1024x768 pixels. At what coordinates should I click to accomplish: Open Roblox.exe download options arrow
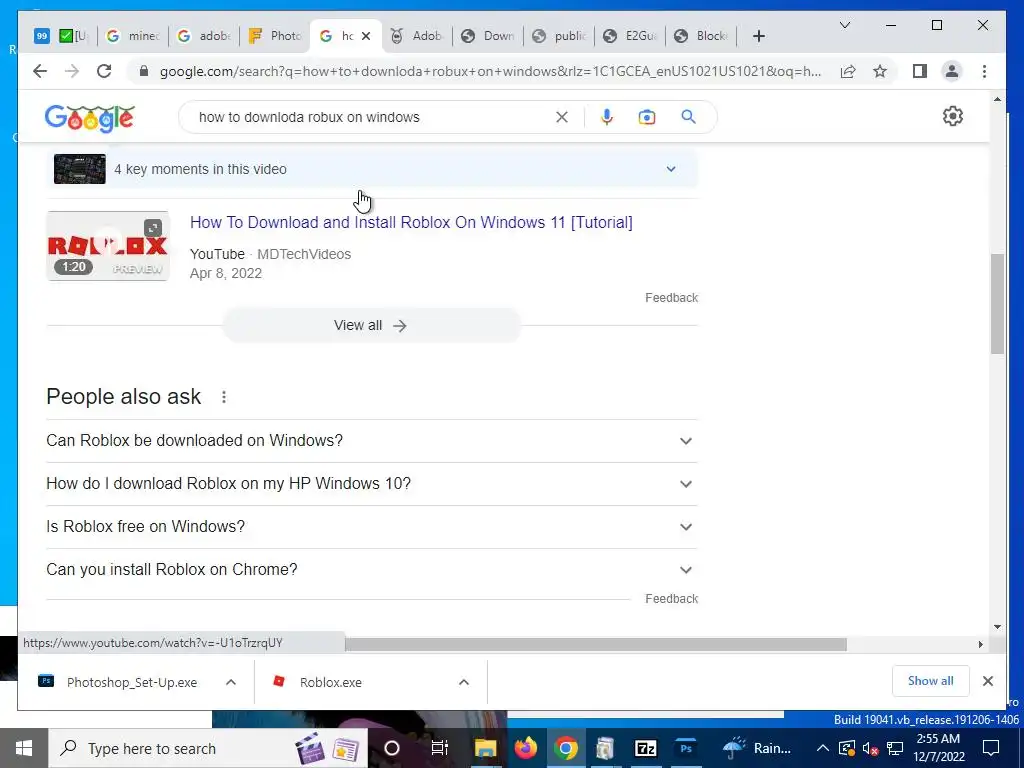click(464, 682)
